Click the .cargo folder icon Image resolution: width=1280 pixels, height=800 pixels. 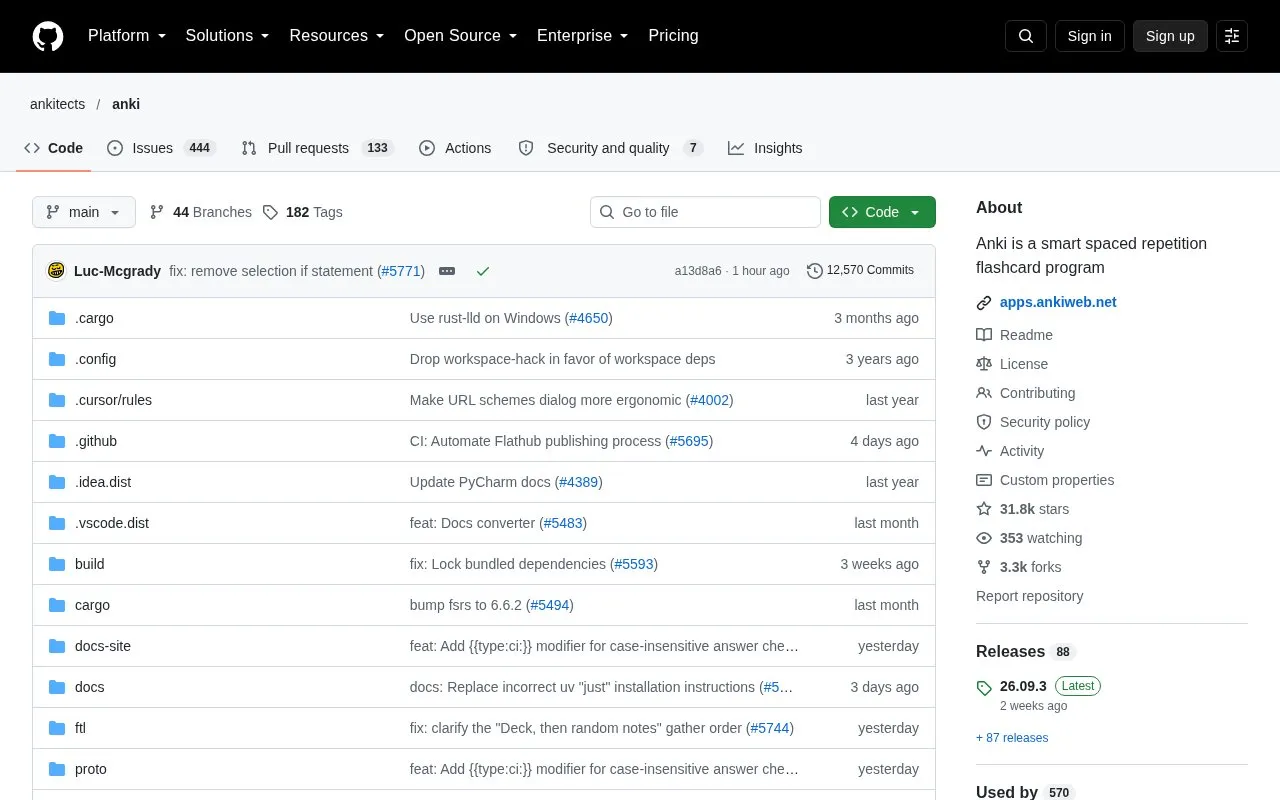57,318
